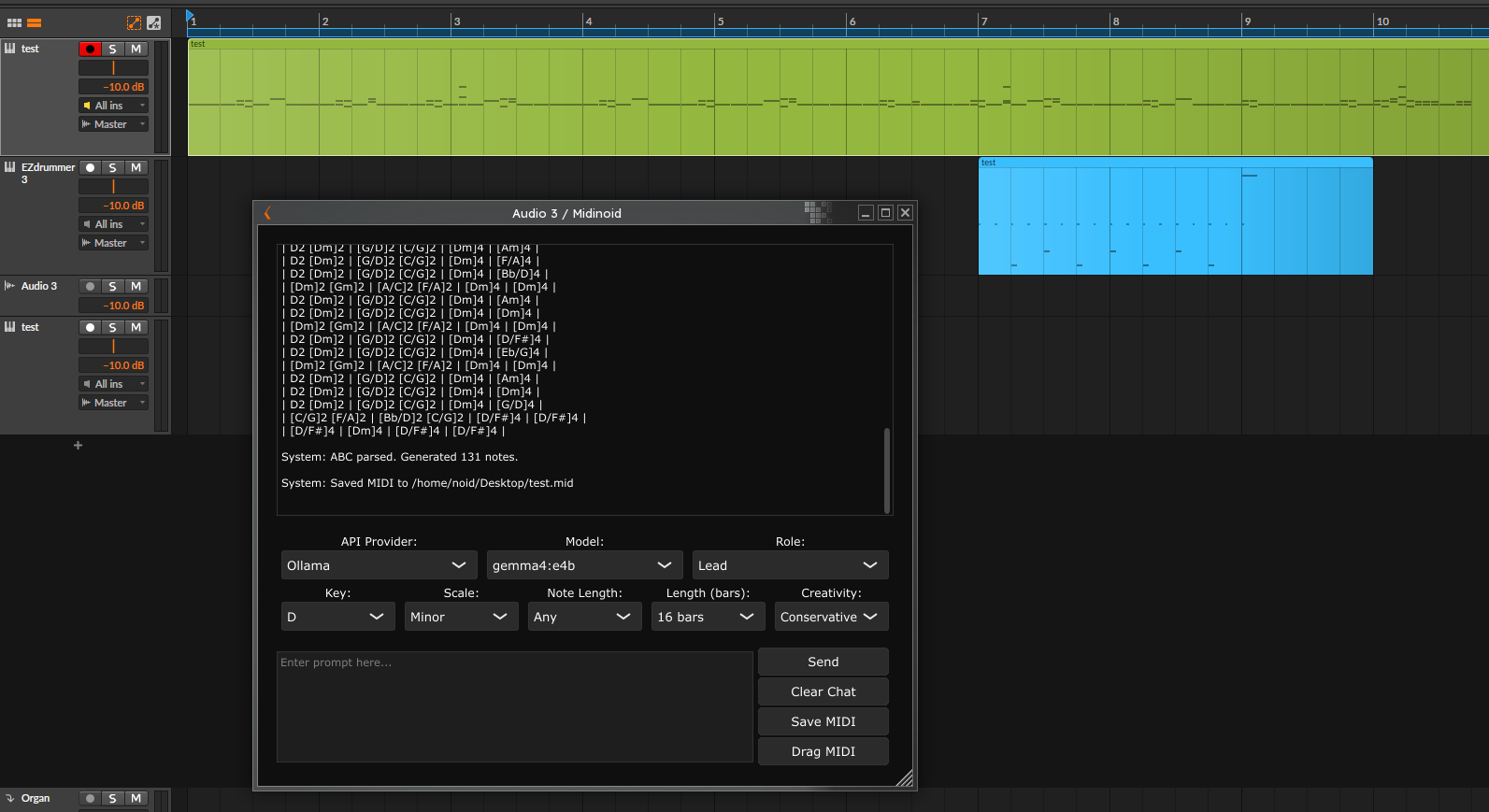Image resolution: width=1489 pixels, height=812 pixels.
Task: Click automation write icon with asterisk
Action: click(x=154, y=22)
